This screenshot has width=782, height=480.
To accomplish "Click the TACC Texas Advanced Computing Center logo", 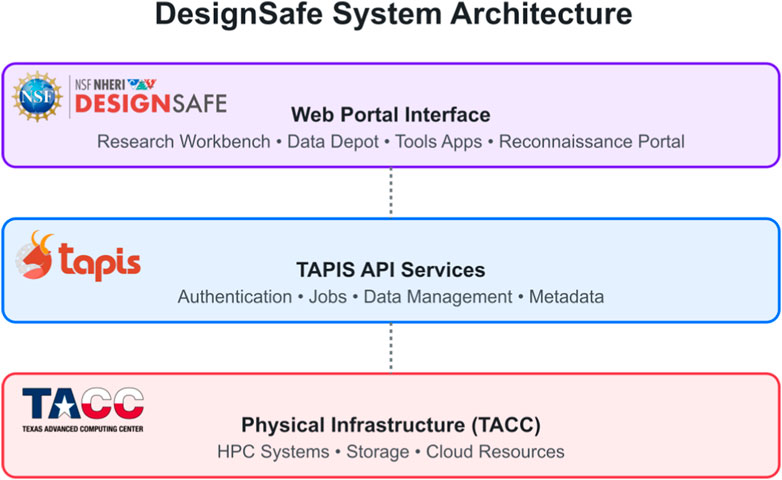I will [x=83, y=410].
